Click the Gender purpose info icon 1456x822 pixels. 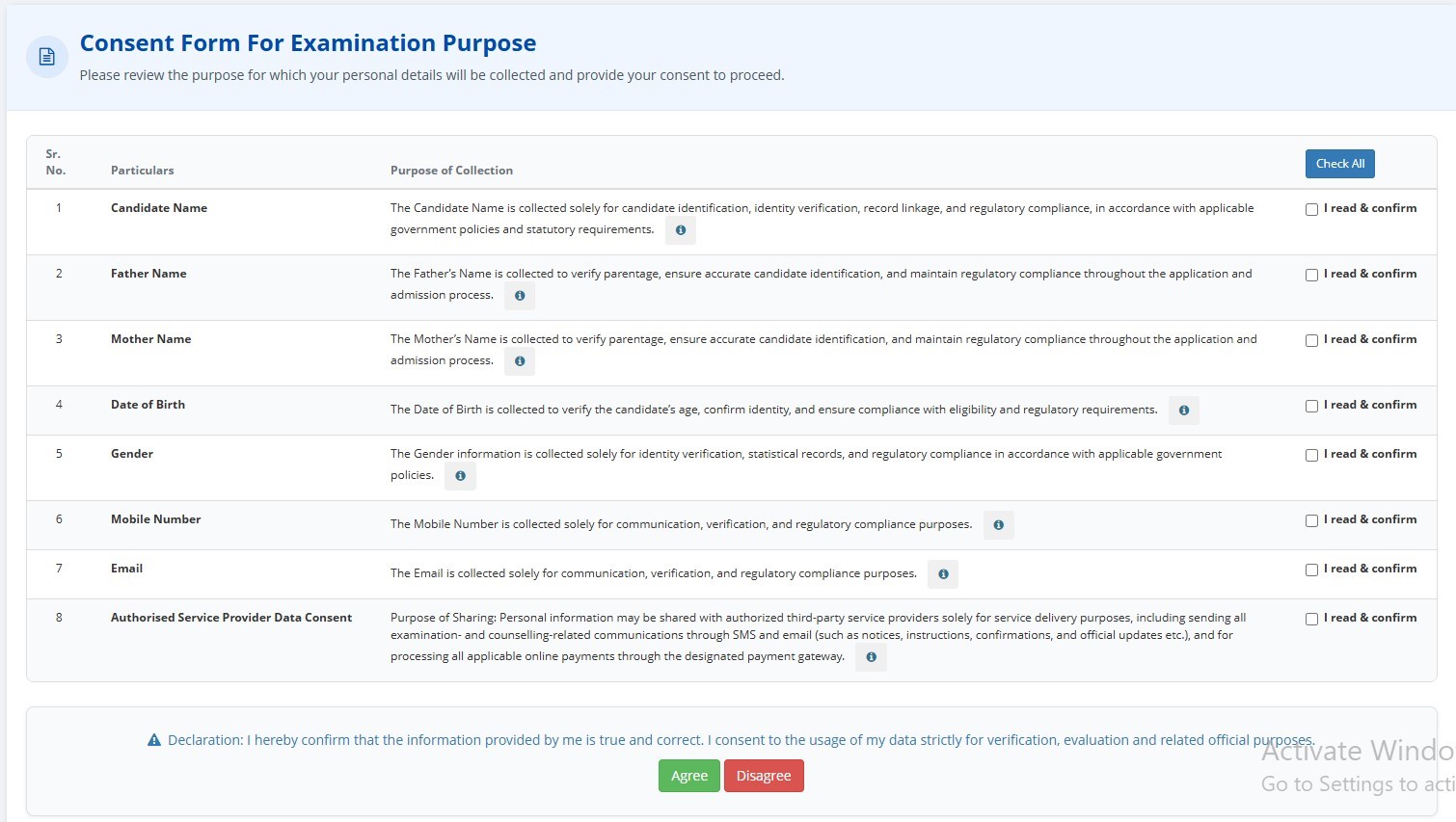click(x=461, y=476)
